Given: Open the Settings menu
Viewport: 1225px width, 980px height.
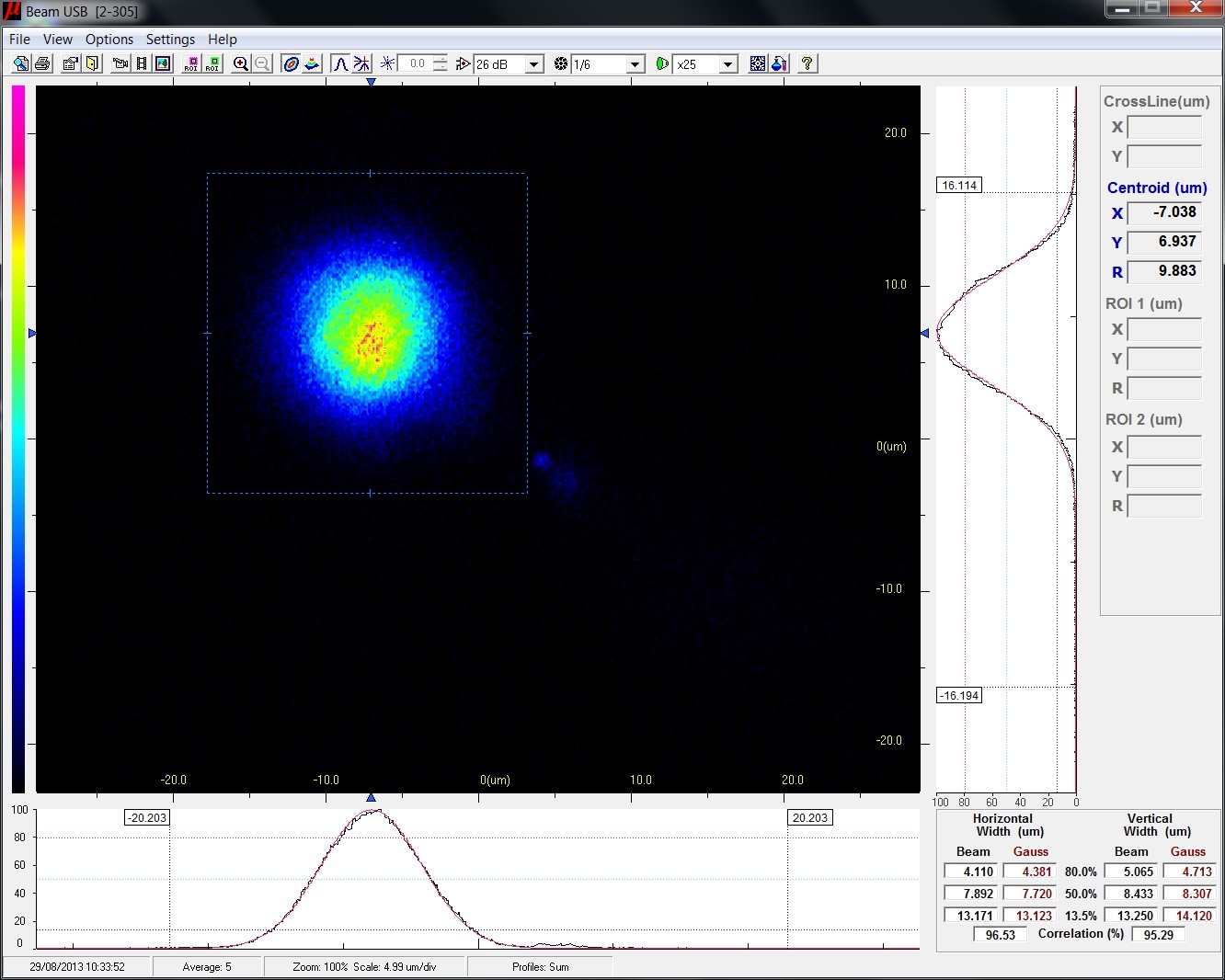Looking at the screenshot, I should pos(170,39).
